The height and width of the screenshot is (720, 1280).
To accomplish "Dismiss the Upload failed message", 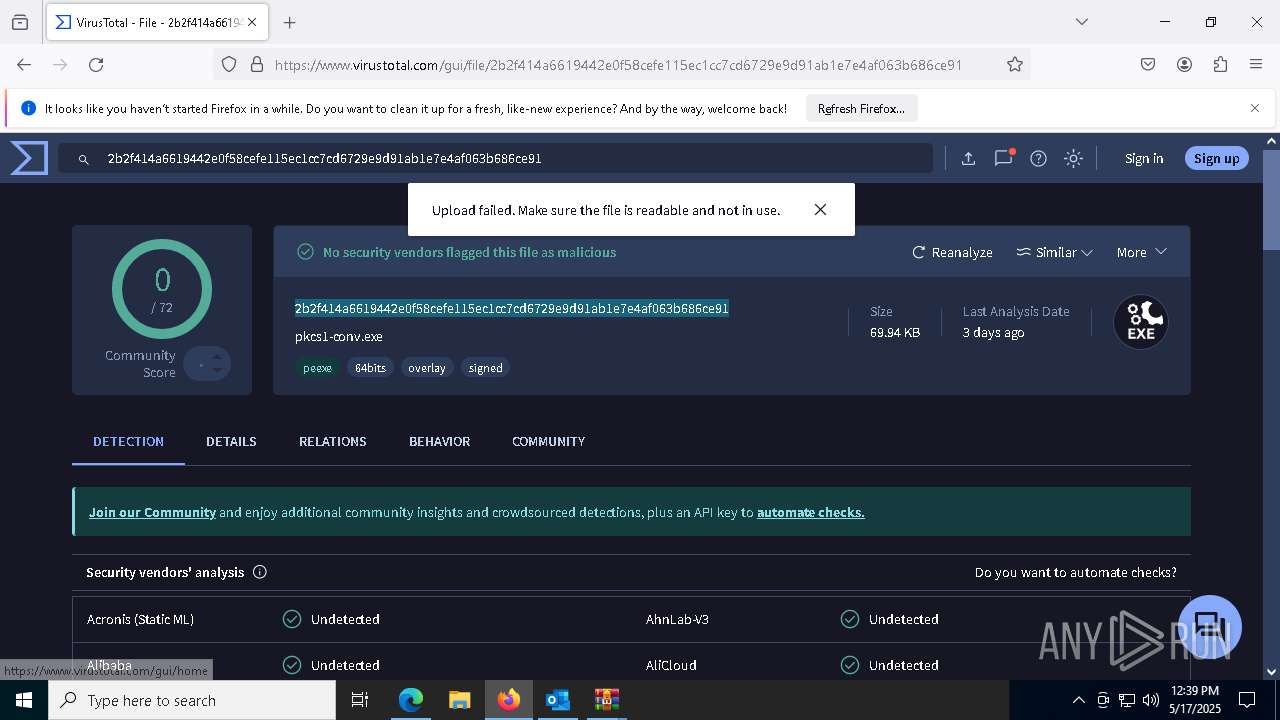I will click(820, 210).
